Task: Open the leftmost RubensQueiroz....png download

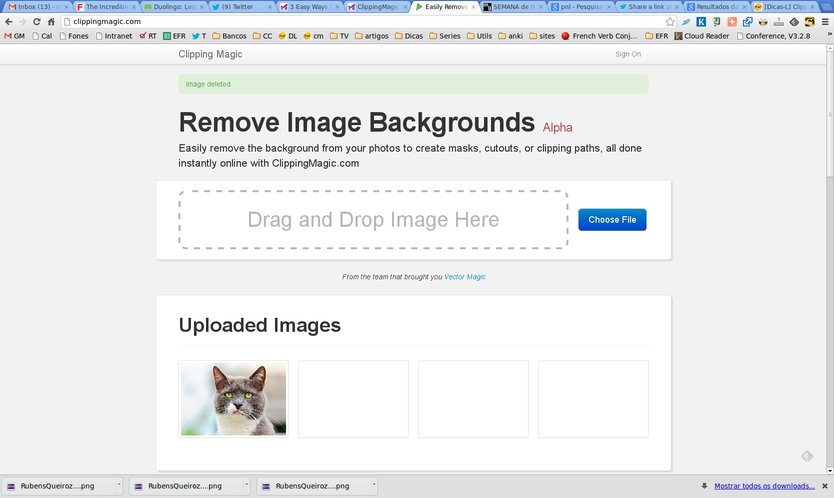Action: 57,486
